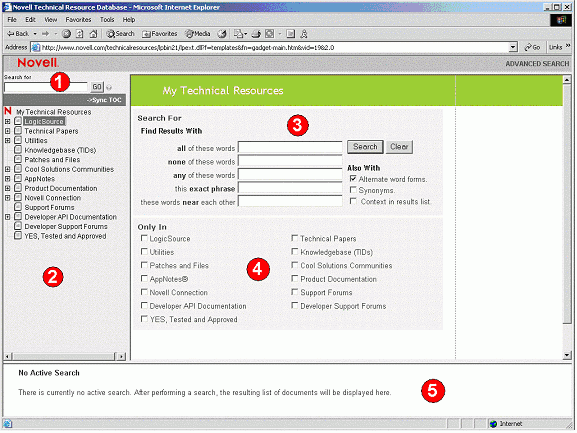The width and height of the screenshot is (577, 433).
Task: Click the horizontal scrollbar of the TOC pane
Action: [x=64, y=356]
